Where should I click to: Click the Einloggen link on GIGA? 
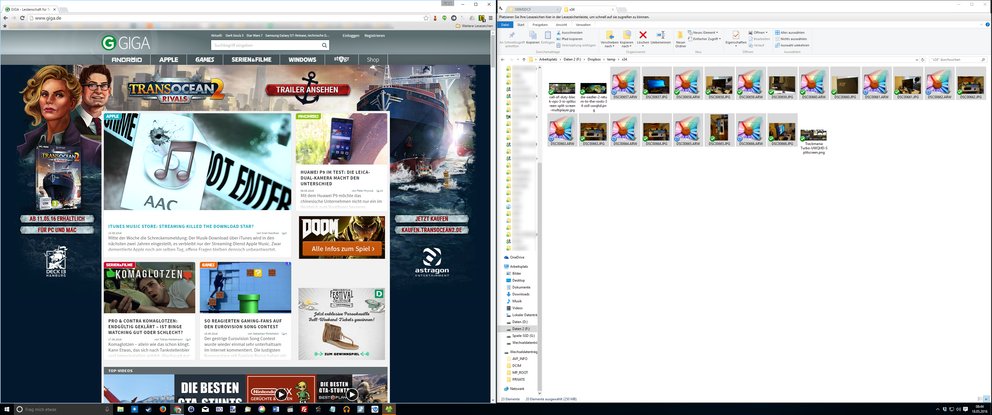[351, 35]
